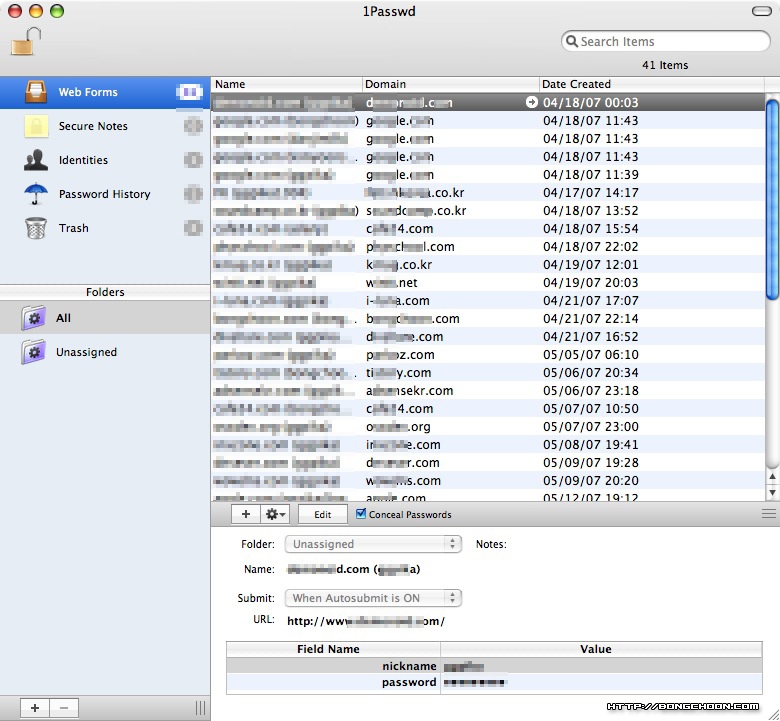
Task: Select the Web Forms sidebar item
Action: pos(105,93)
